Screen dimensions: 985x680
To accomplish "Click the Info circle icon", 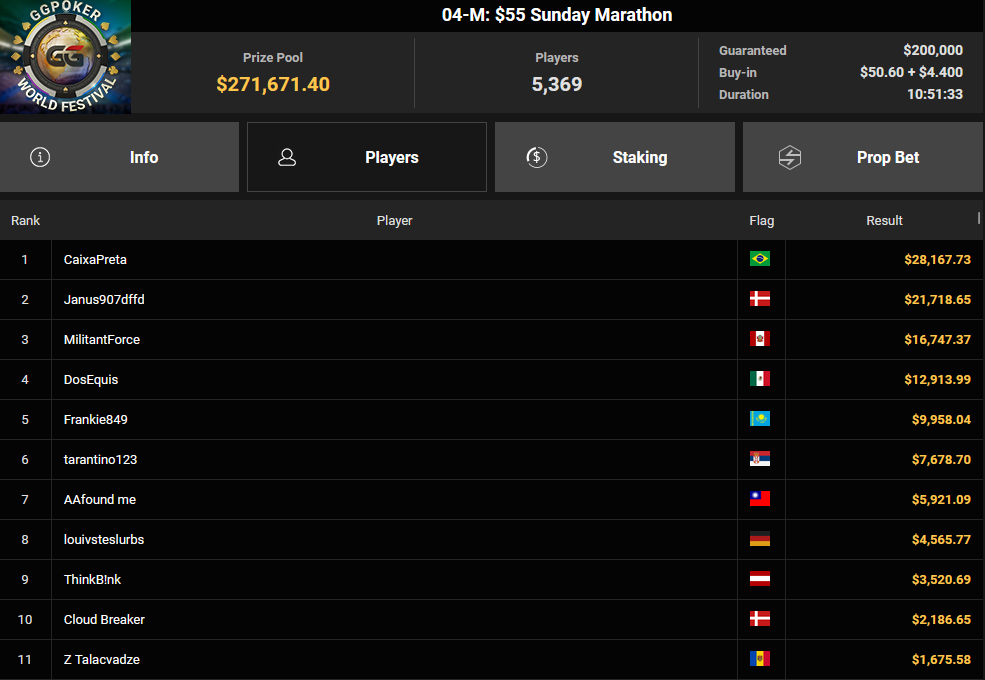I will pyautogui.click(x=40, y=157).
